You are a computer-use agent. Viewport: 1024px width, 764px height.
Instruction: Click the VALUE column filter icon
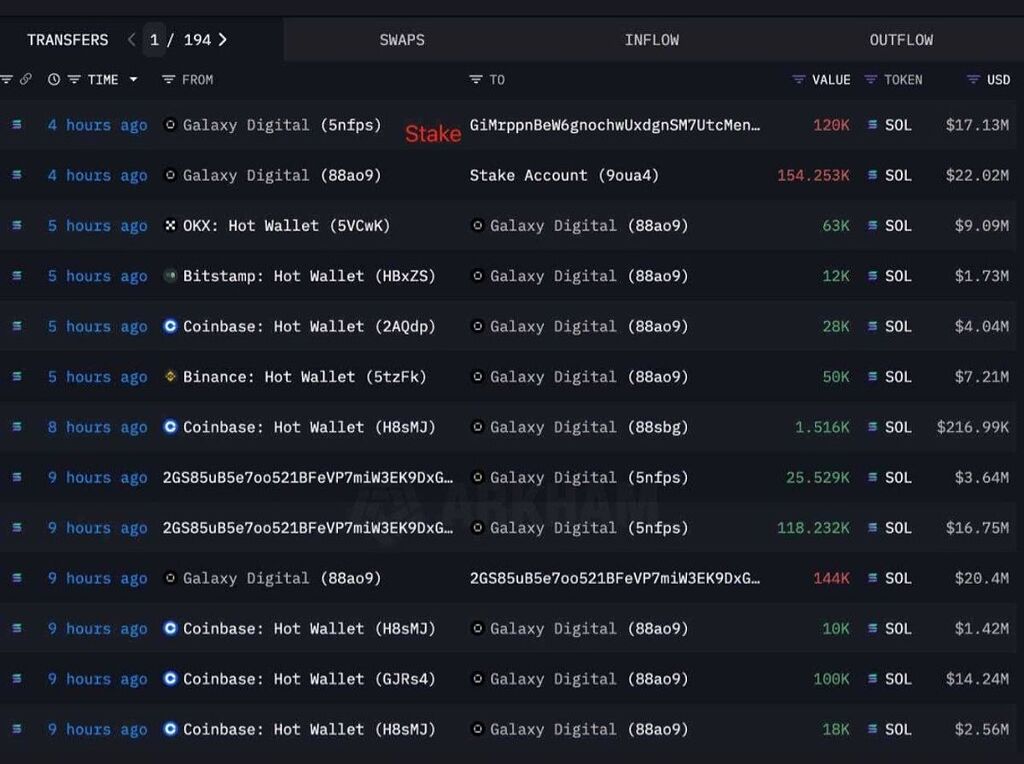[798, 80]
